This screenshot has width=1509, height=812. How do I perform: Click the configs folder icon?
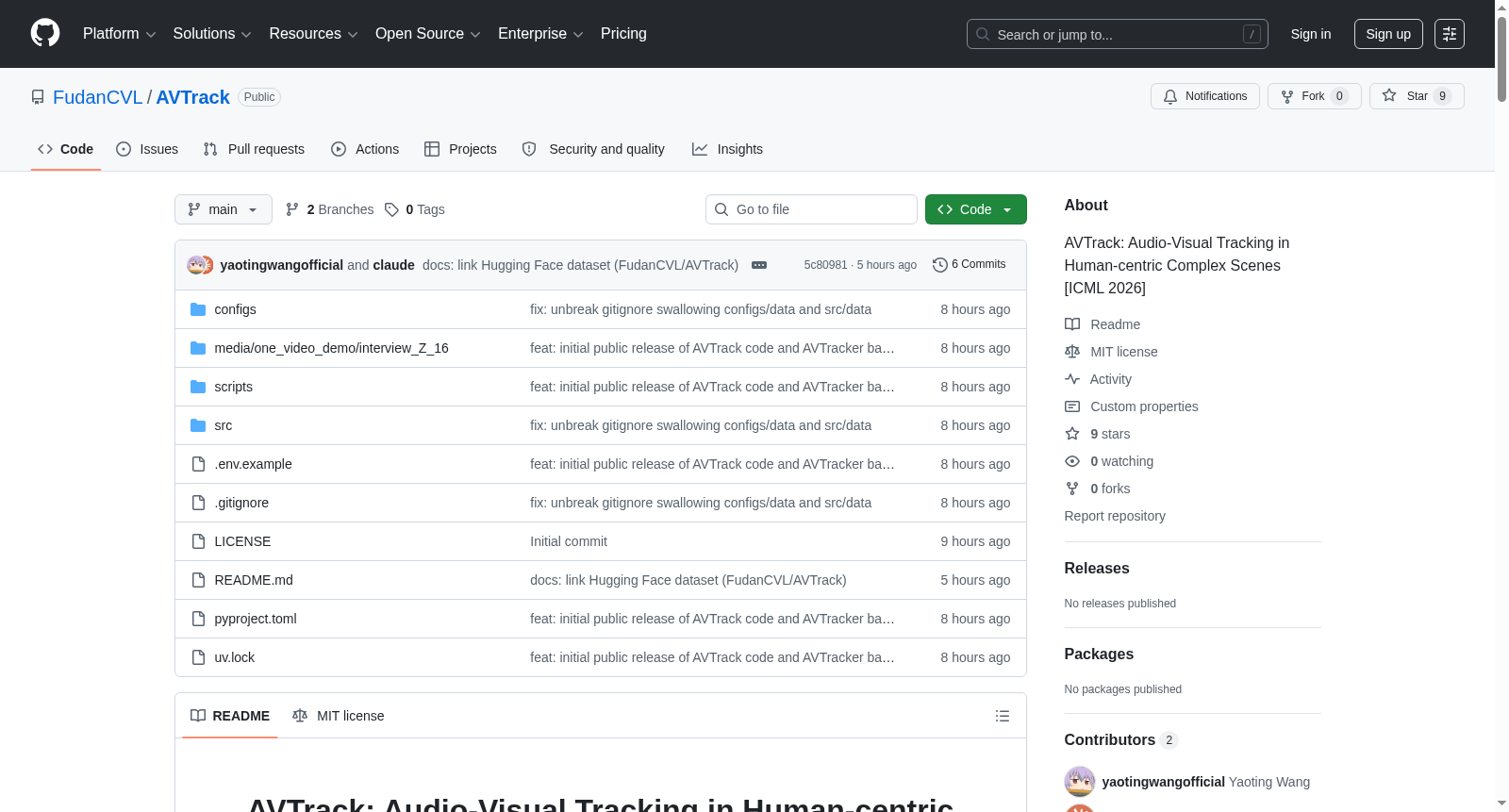(x=198, y=309)
